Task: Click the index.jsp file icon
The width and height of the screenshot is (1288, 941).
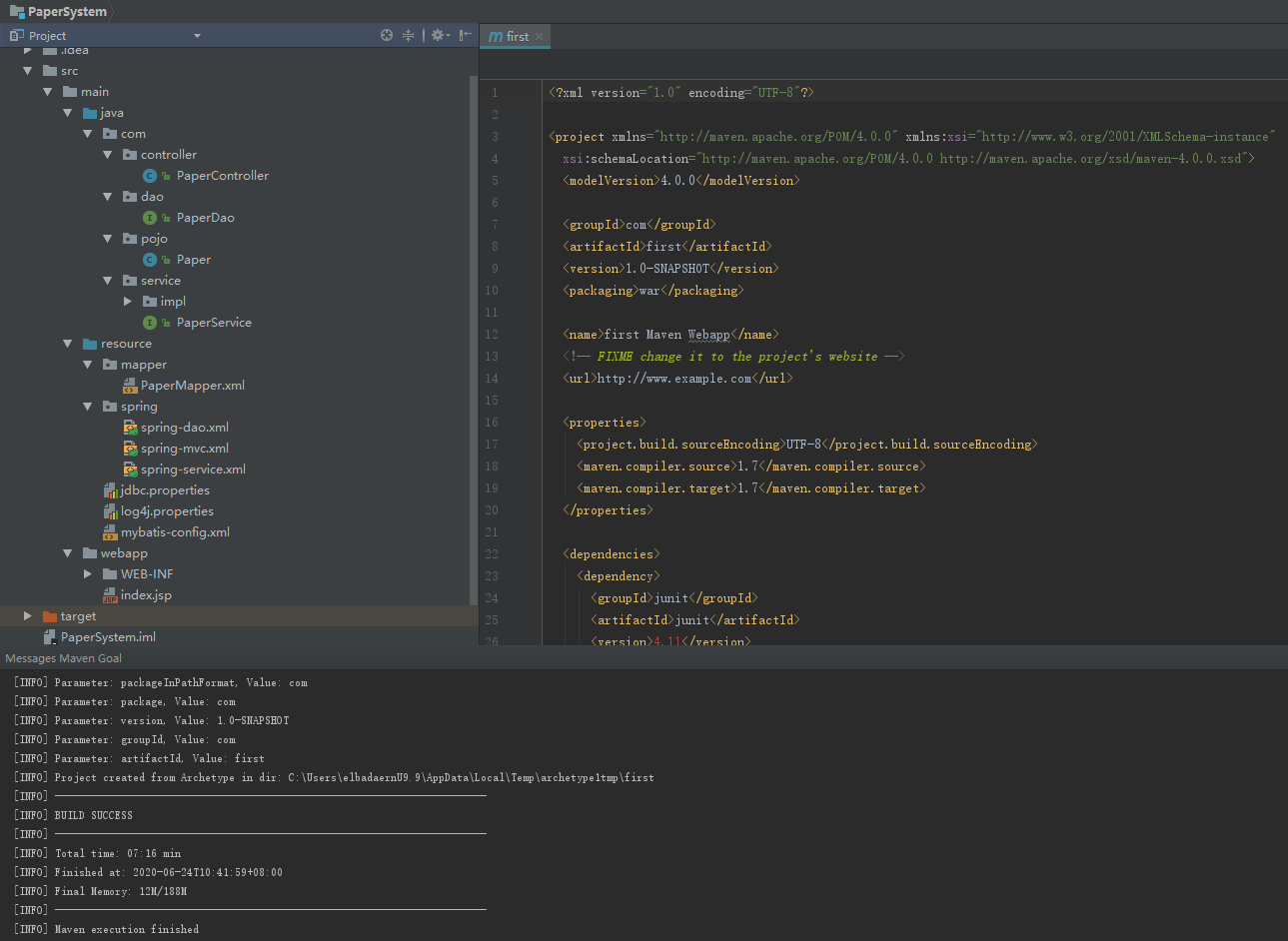Action: tap(110, 595)
